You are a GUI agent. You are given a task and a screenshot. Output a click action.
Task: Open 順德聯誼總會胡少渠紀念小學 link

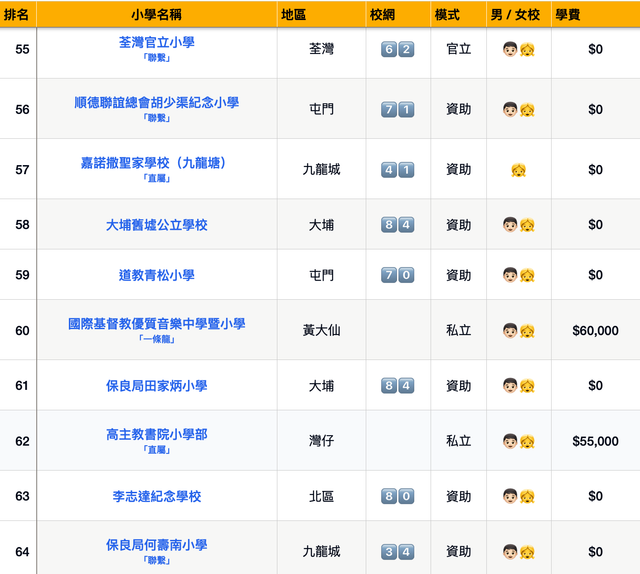[157, 102]
